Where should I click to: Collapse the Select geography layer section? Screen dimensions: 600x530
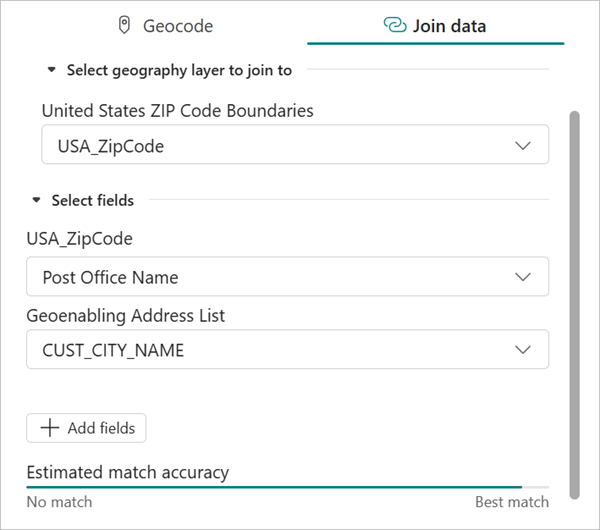pos(51,70)
